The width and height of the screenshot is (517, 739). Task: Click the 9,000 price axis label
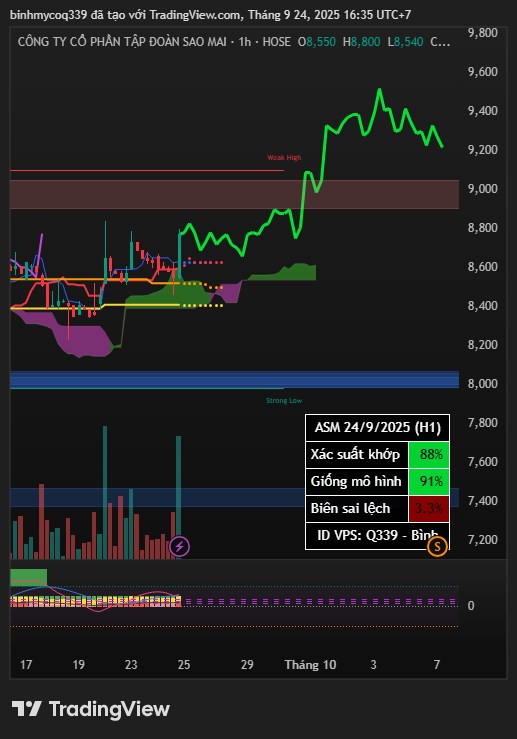483,189
